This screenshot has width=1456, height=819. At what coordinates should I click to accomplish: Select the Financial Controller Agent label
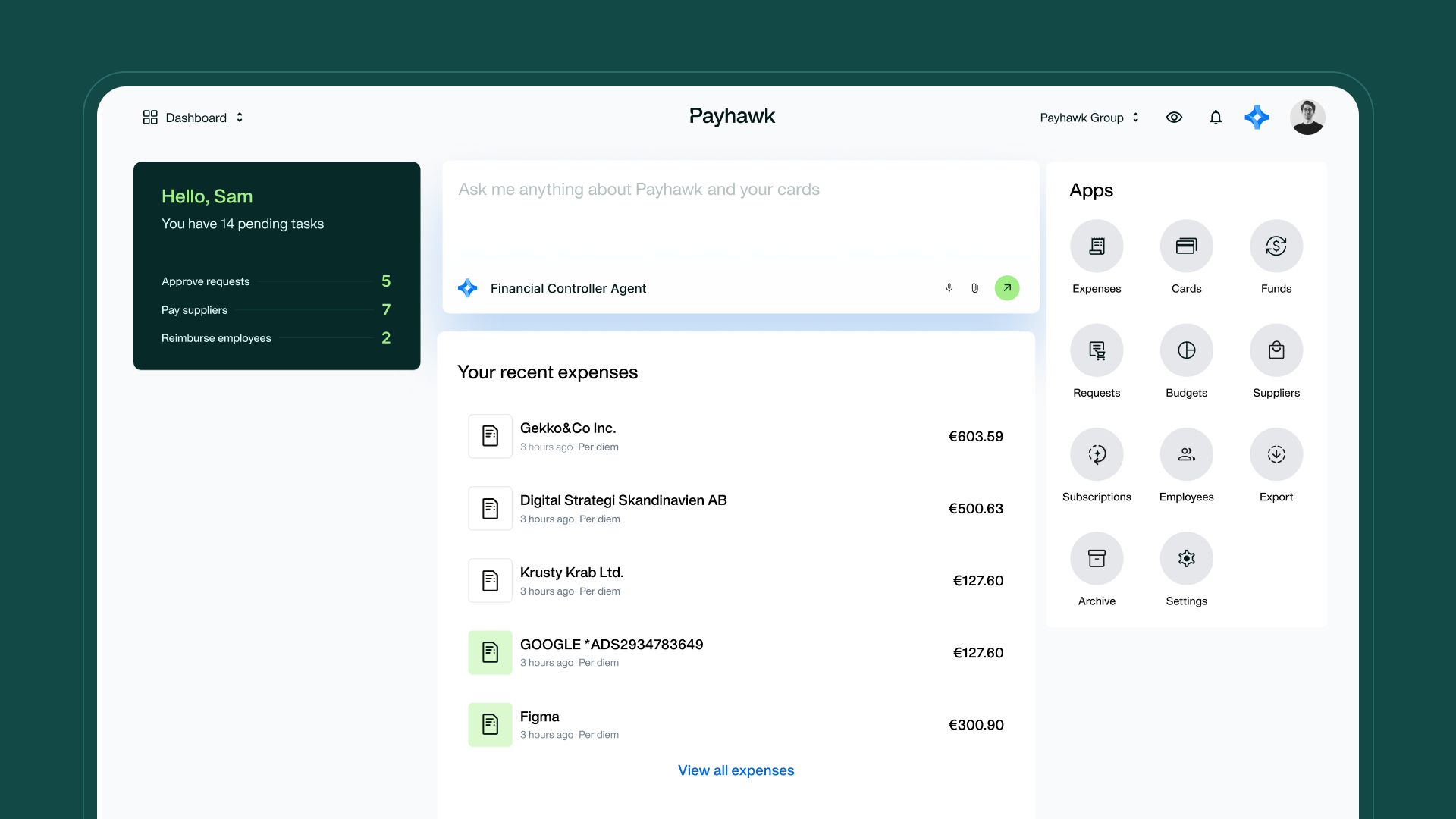pos(568,288)
